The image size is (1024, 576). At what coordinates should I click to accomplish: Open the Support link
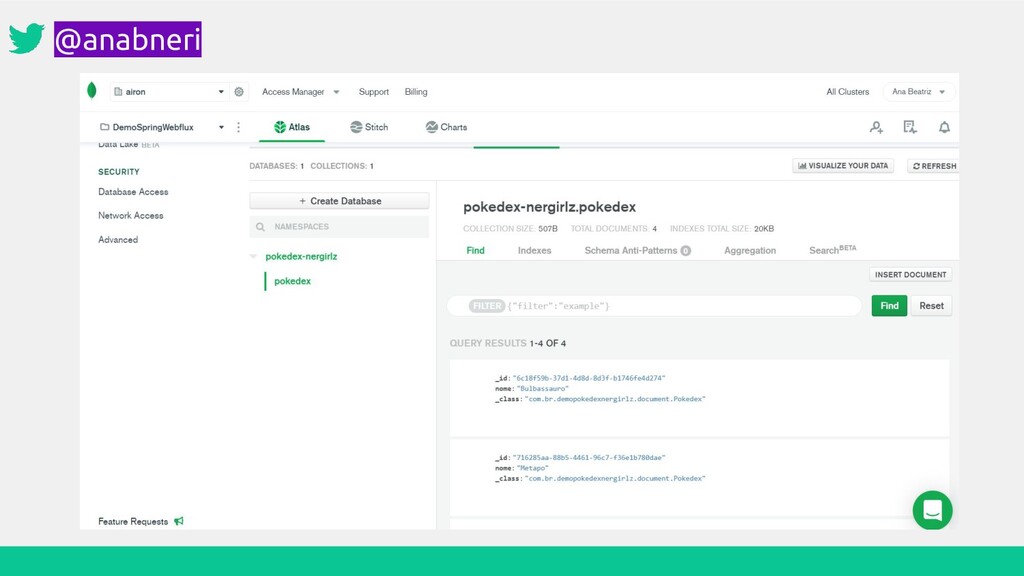coord(374,92)
